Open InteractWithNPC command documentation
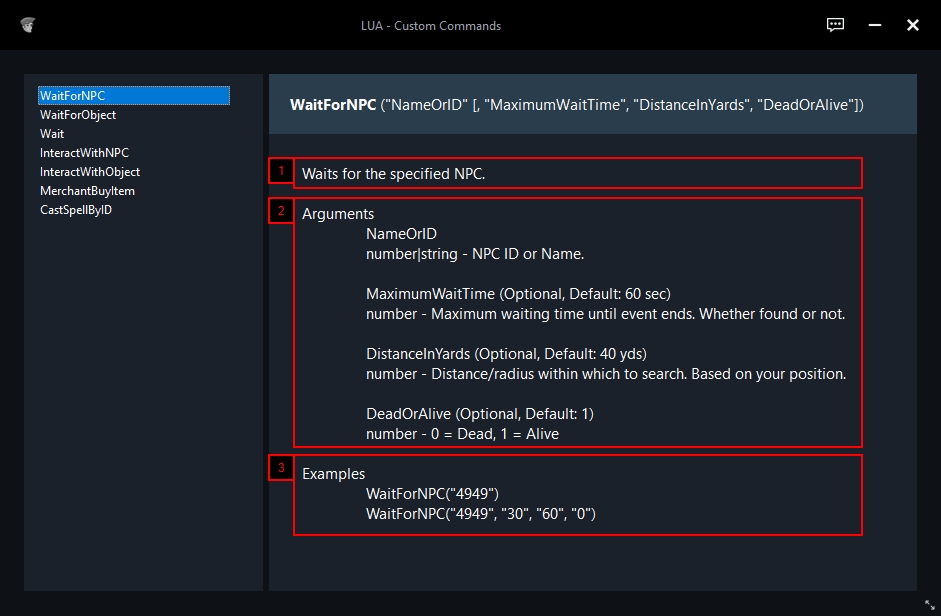The image size is (941, 616). click(84, 153)
